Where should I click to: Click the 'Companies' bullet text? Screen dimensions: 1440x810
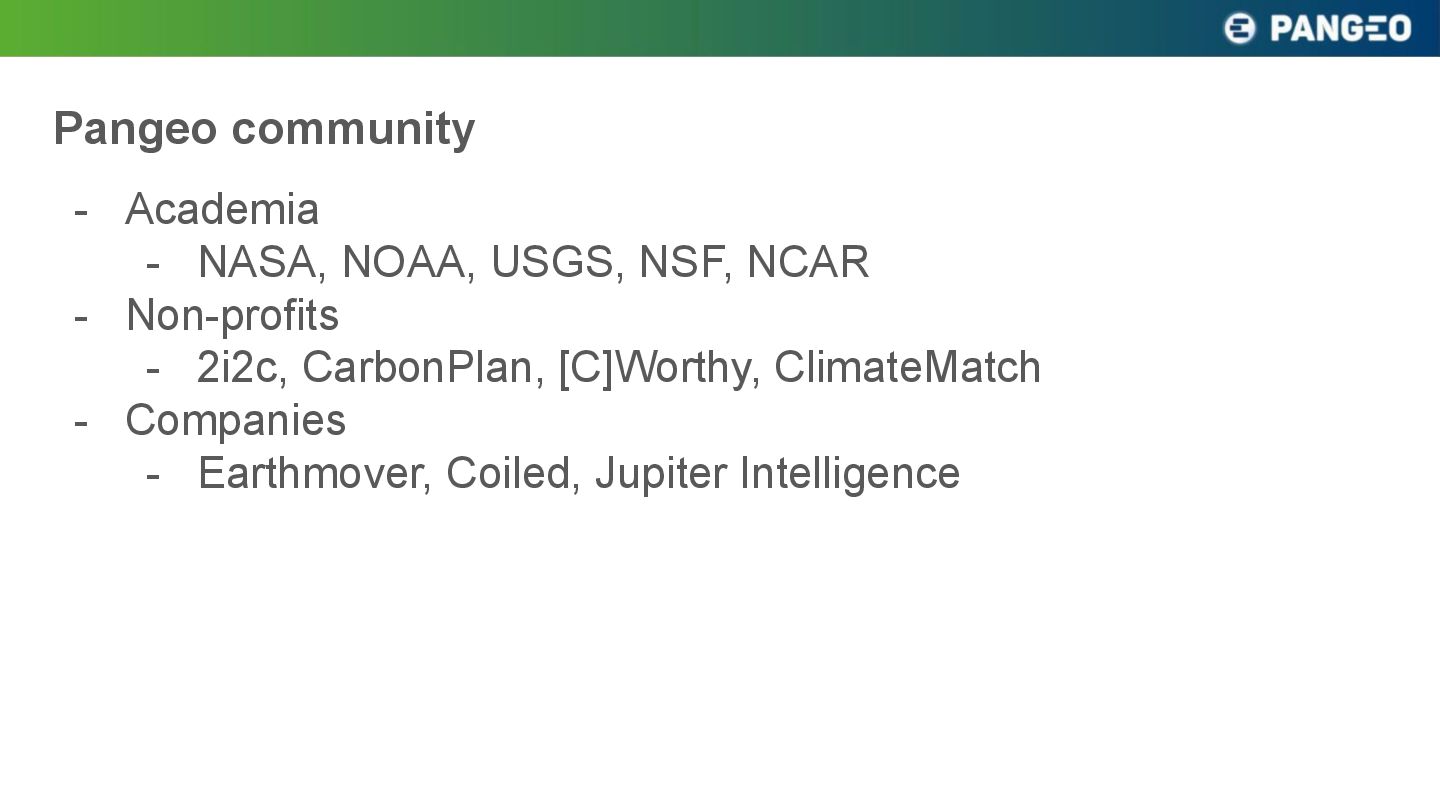[x=236, y=420]
